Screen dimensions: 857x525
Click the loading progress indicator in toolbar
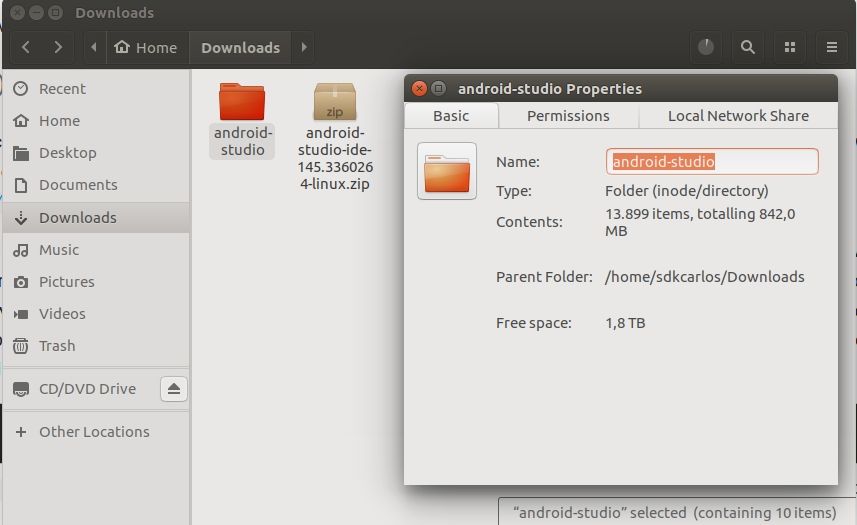click(x=706, y=48)
